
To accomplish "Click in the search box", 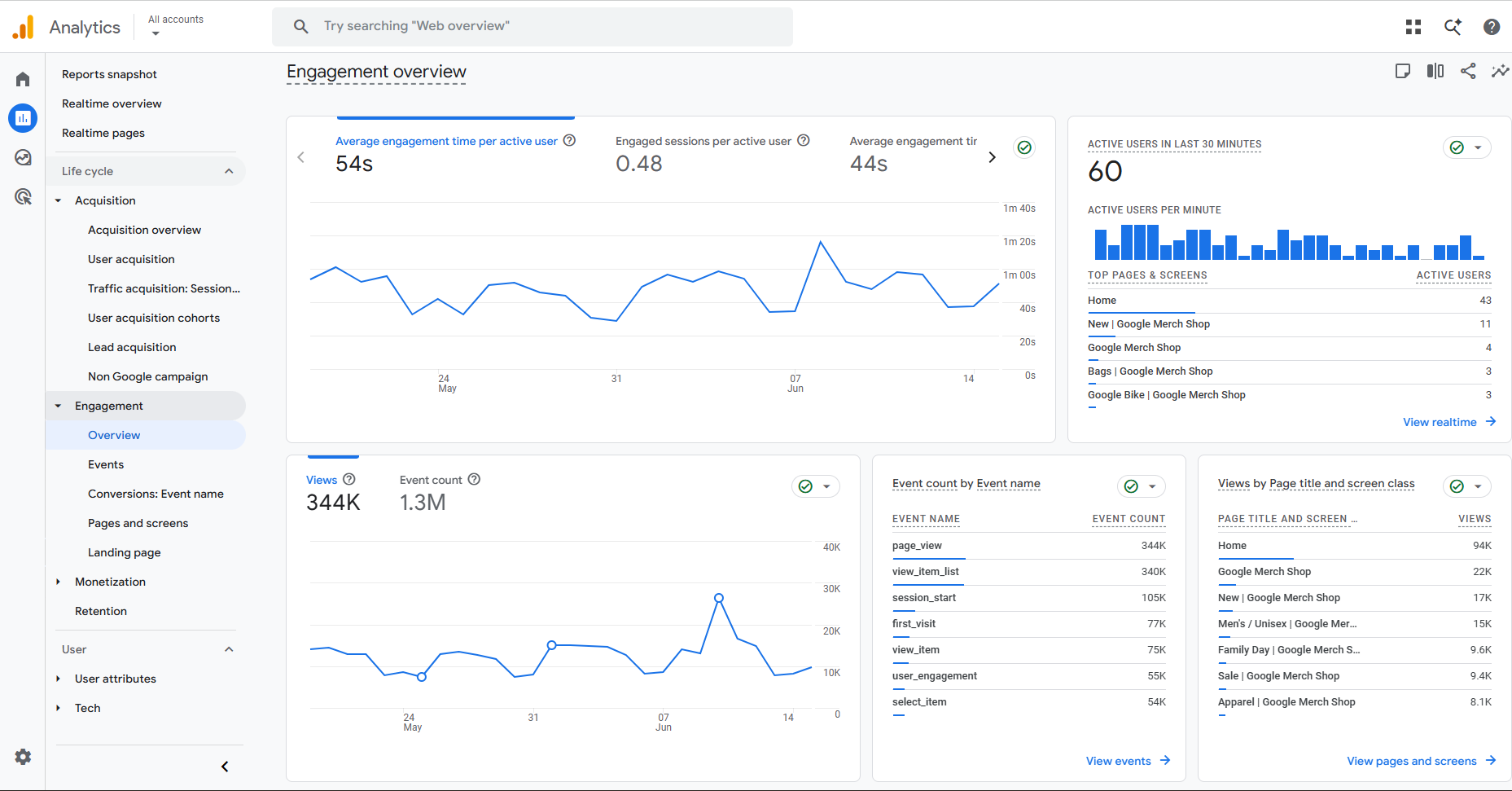I will [532, 26].
